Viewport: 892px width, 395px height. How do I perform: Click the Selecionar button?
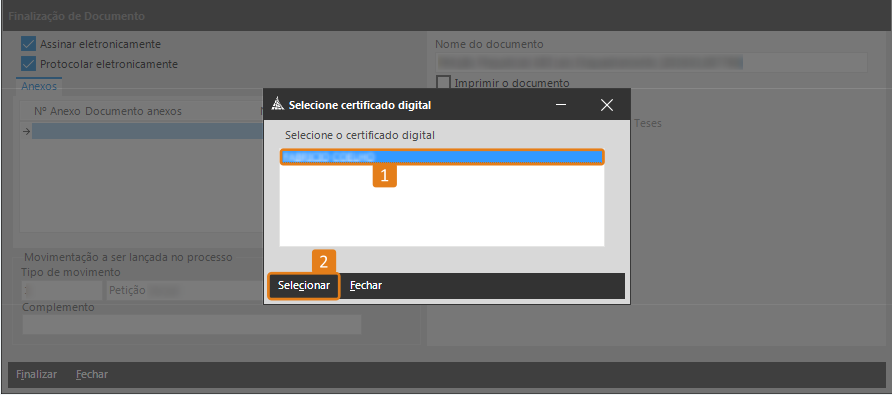(304, 286)
